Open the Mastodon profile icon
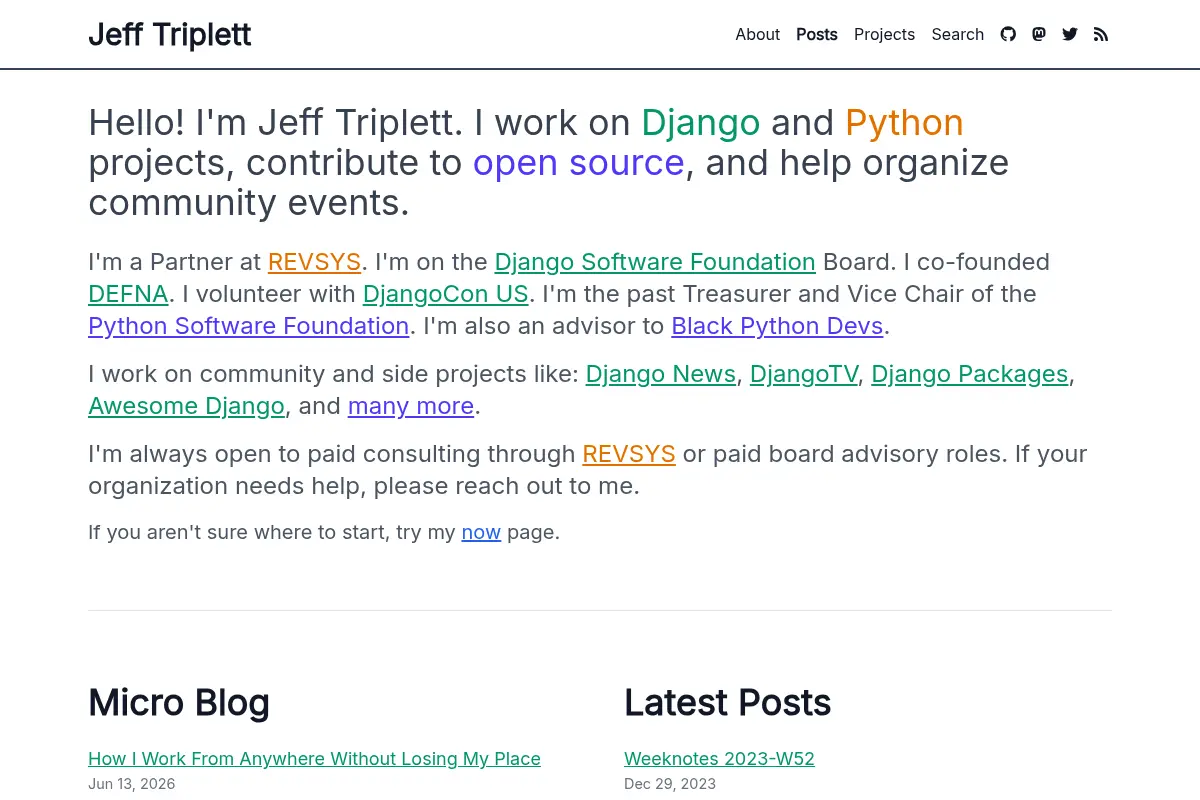Viewport: 1200px width, 800px height. click(x=1039, y=34)
